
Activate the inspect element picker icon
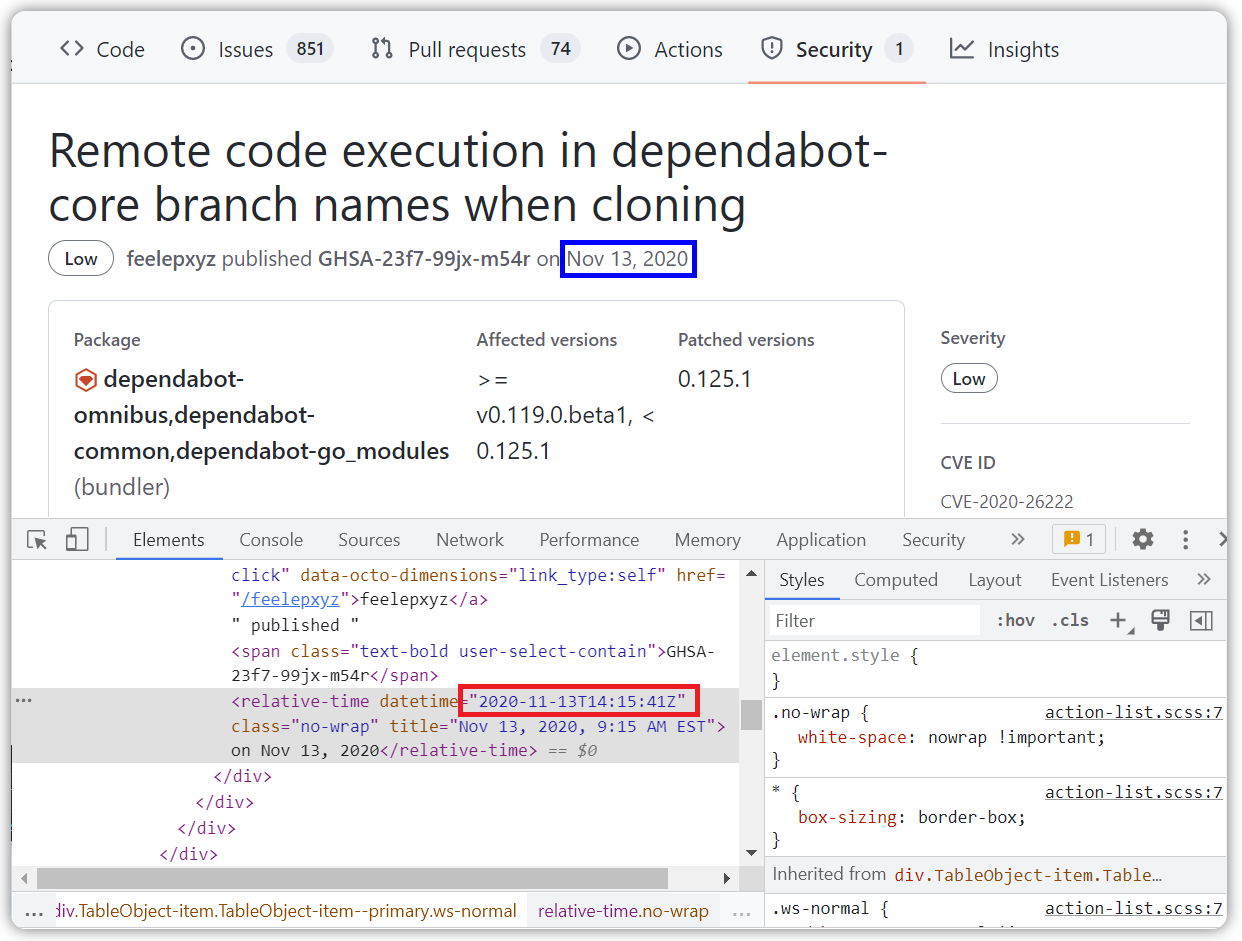37,540
